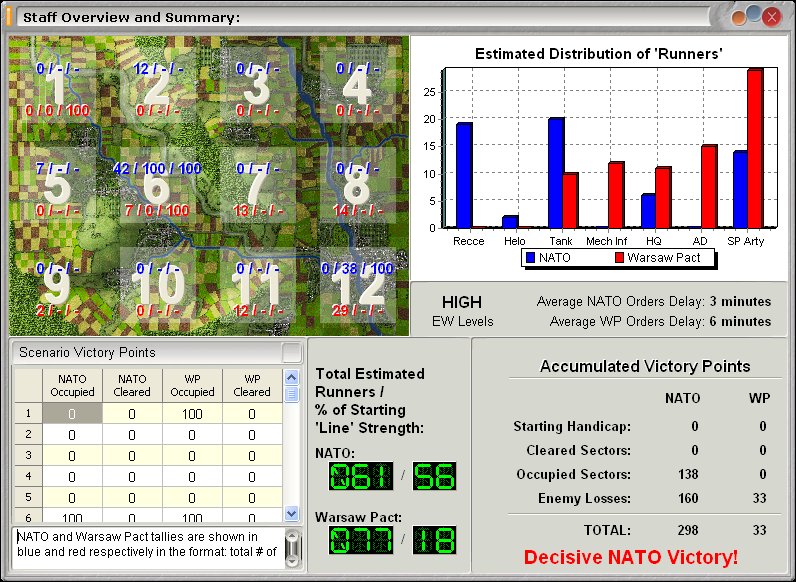The width and height of the screenshot is (796, 582).
Task: Click the 'Decisive NATO Victory!' text
Action: [x=631, y=557]
